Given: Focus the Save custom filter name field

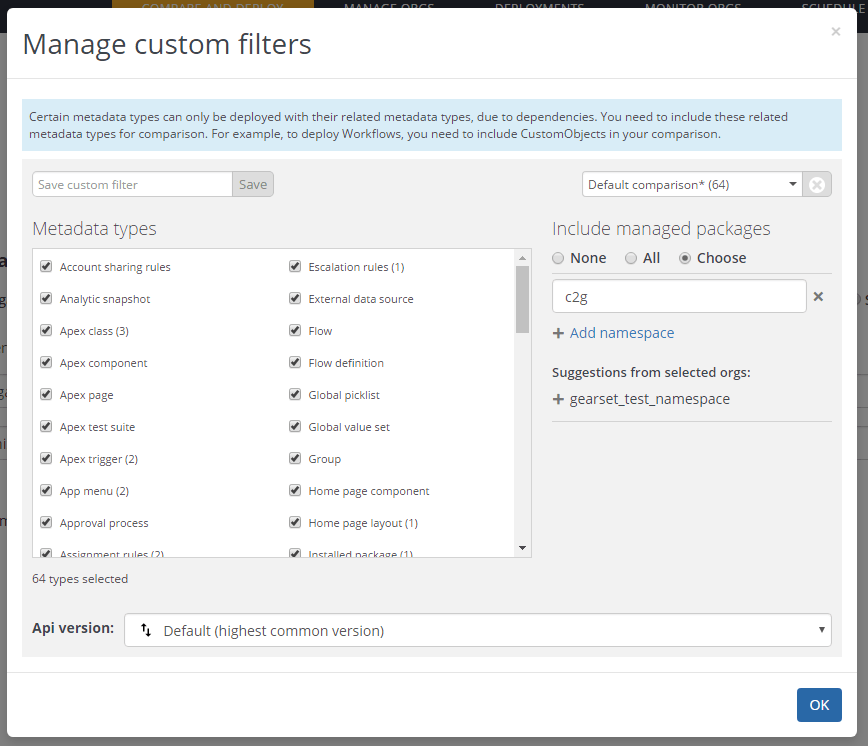Looking at the screenshot, I should coord(132,185).
